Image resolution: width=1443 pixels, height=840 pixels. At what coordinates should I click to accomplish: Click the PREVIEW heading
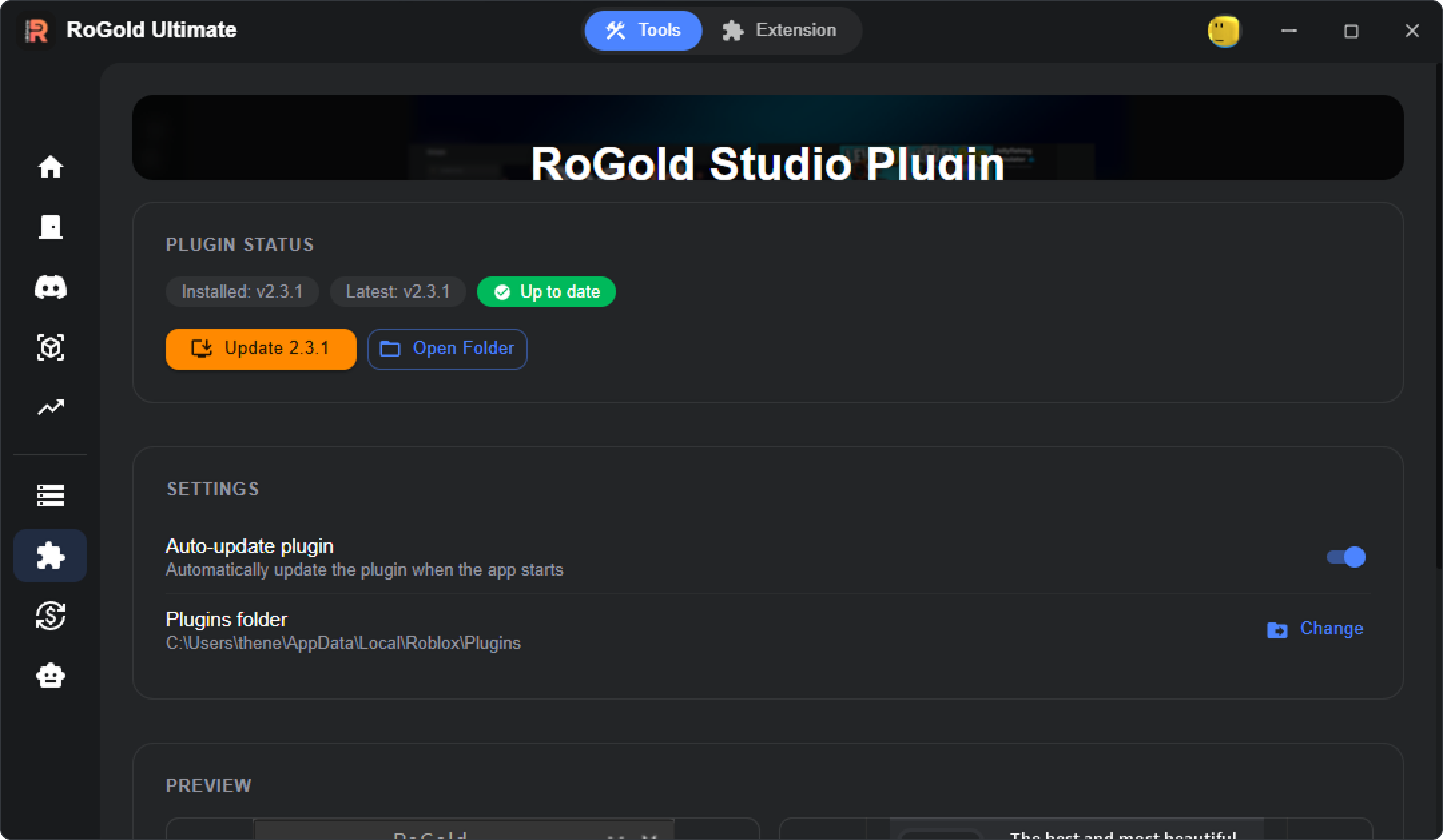click(208, 786)
